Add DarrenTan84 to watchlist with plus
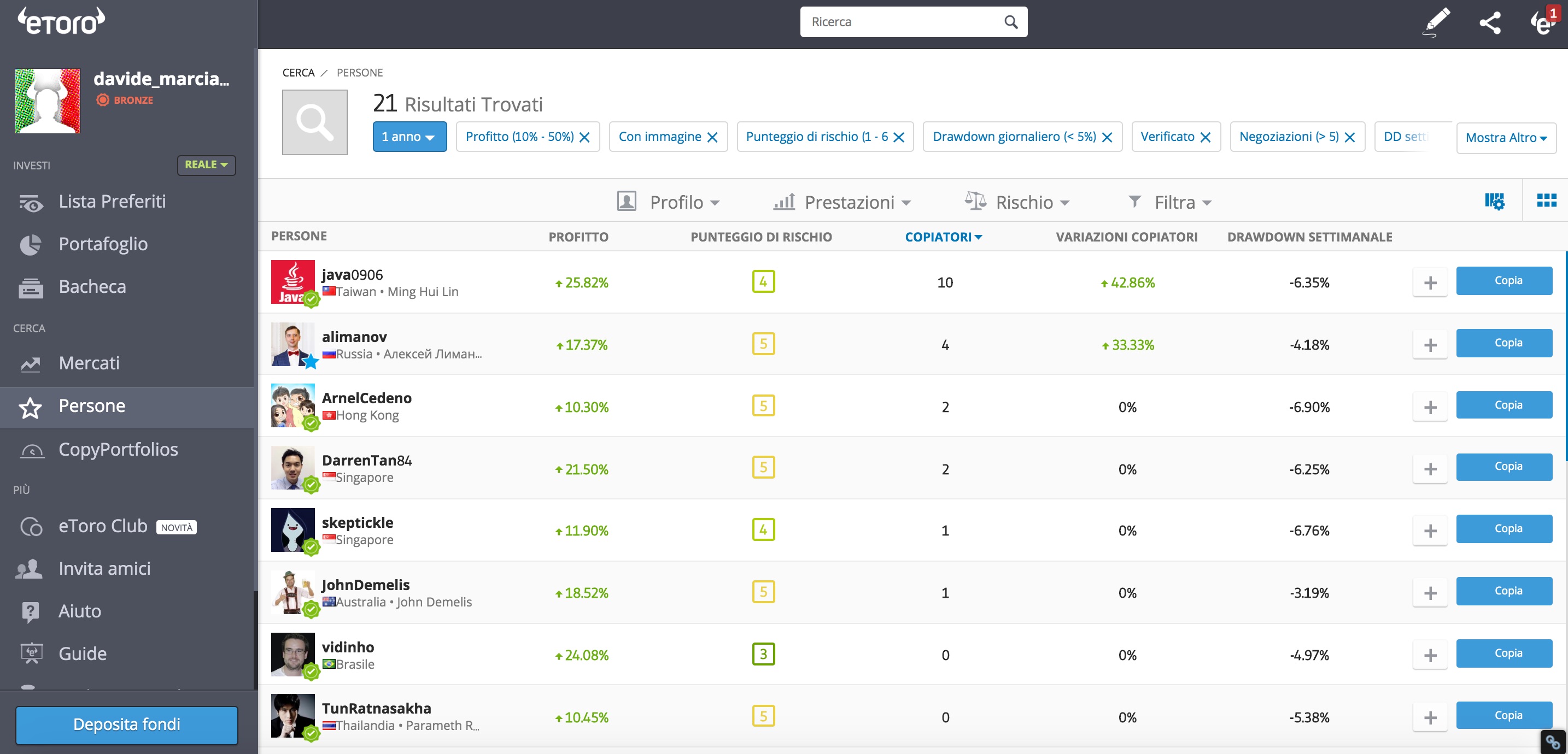1568x754 pixels. click(x=1430, y=469)
